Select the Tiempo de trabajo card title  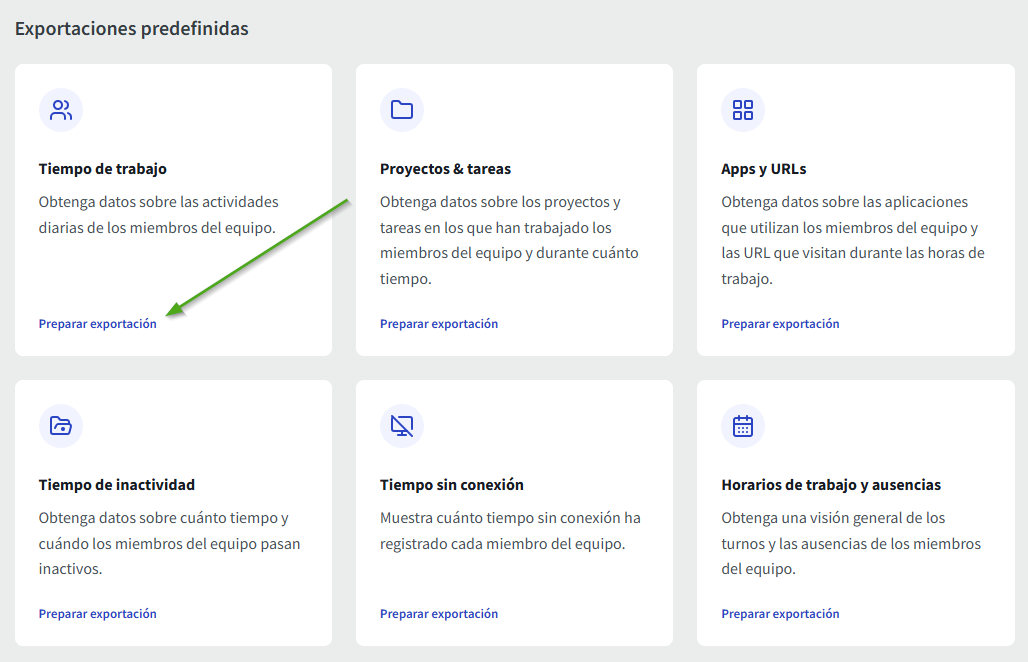point(103,169)
